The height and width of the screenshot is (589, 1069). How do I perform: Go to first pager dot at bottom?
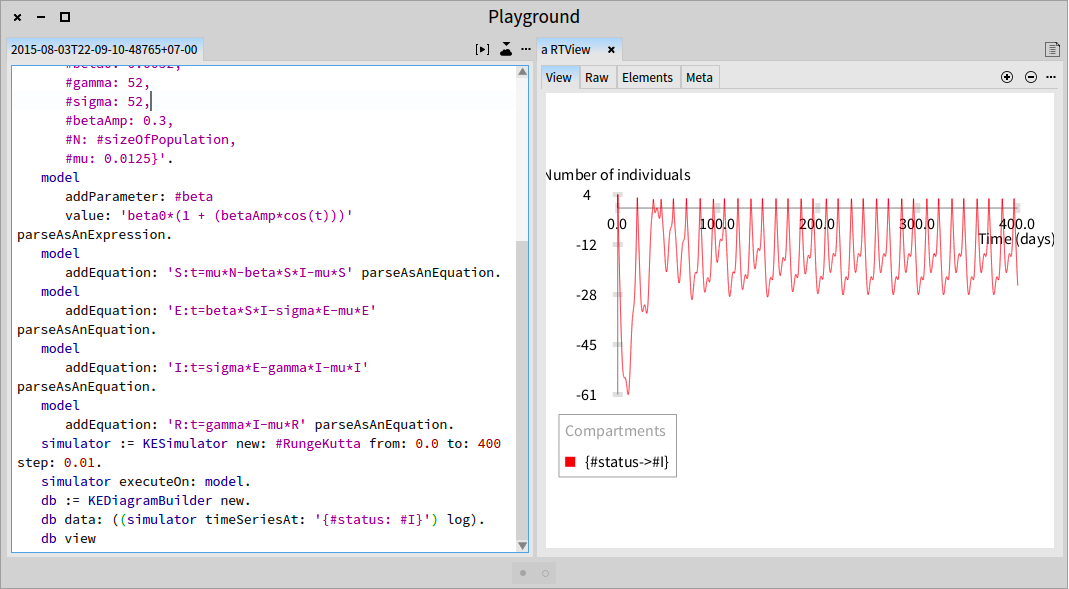[x=523, y=573]
